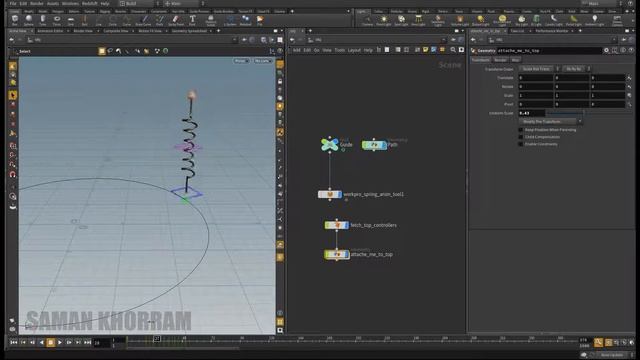Click the Scale vector channel icon
Image resolution: width=640 pixels, height=360 pixels.
coord(629,95)
